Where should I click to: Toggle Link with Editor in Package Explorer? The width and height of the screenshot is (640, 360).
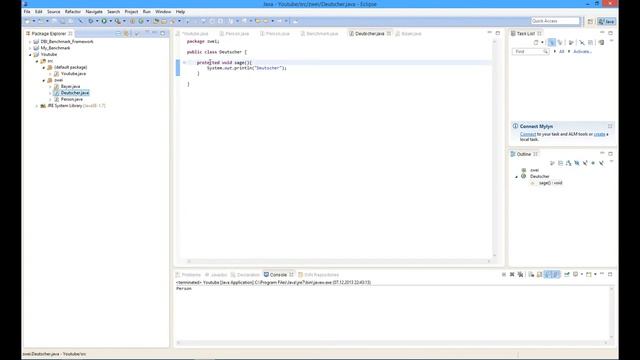[126, 33]
